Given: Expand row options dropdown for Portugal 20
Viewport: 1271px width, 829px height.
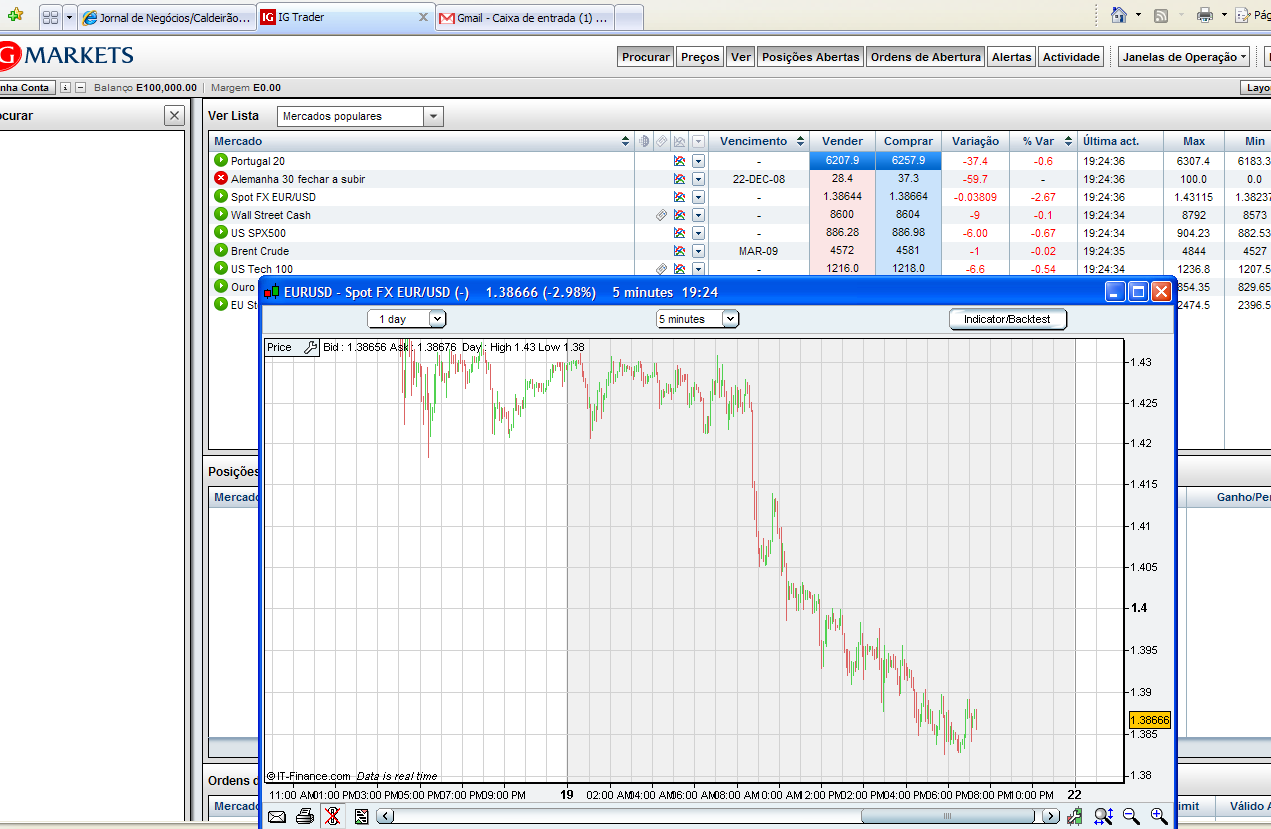Looking at the screenshot, I should tap(698, 161).
